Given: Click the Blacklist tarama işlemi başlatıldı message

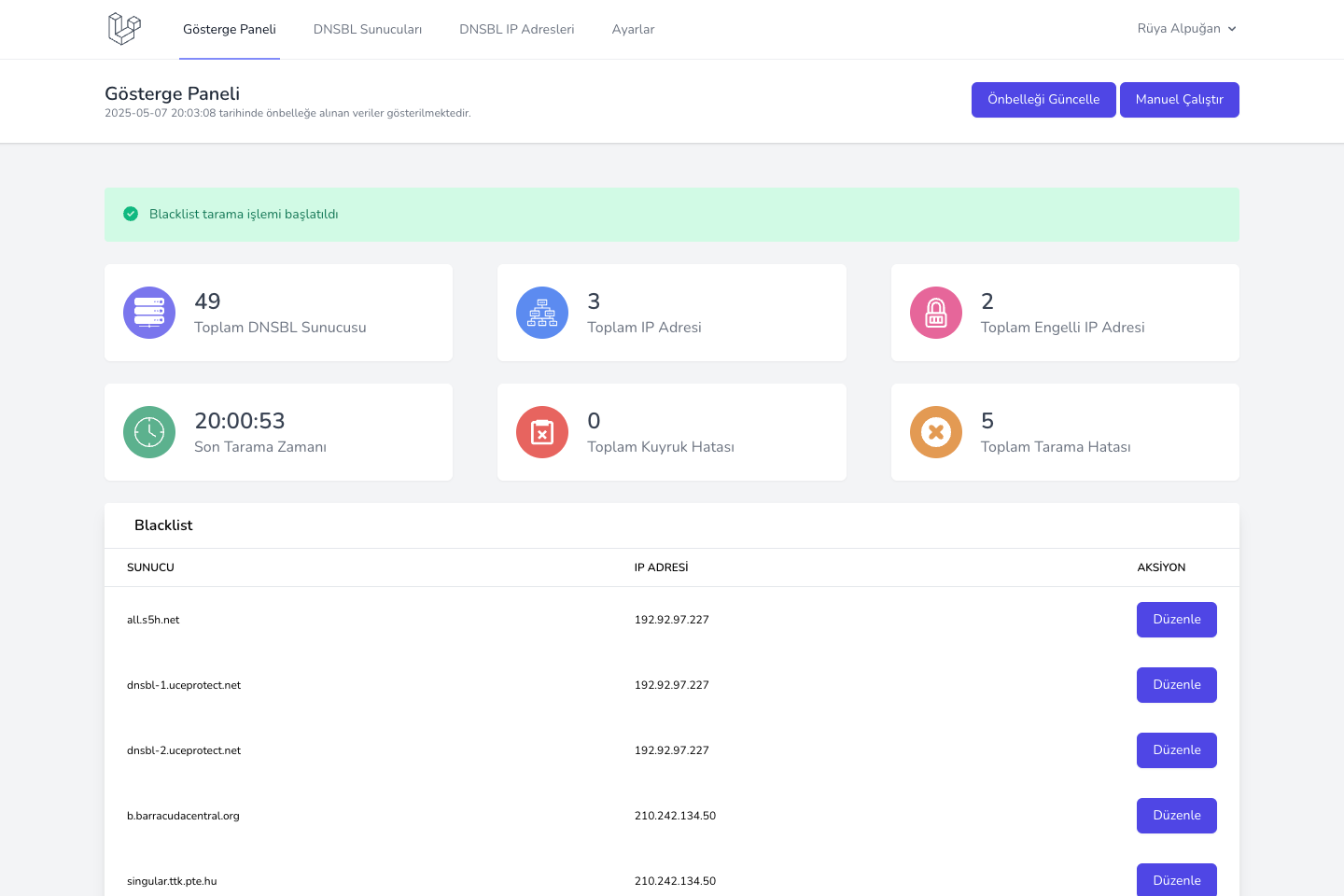Looking at the screenshot, I should (x=244, y=215).
